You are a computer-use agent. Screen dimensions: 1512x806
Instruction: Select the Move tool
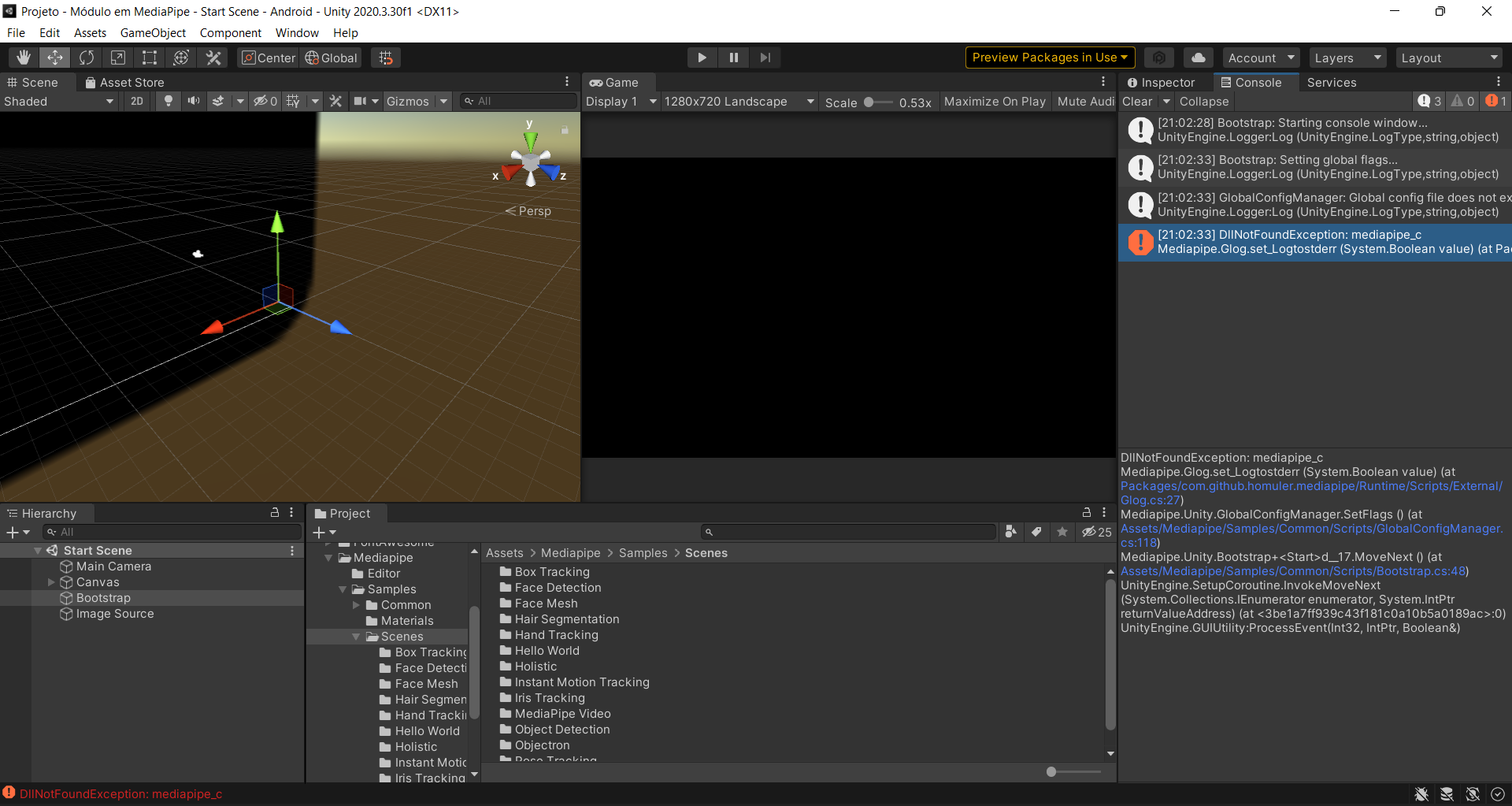(55, 58)
